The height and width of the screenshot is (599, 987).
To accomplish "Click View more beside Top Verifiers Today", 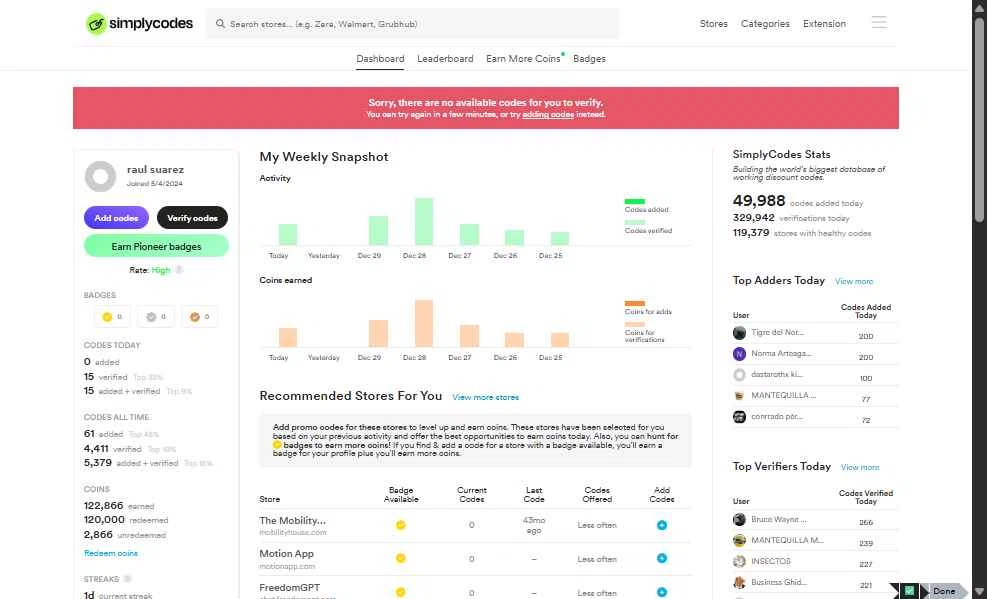I will (x=860, y=467).
